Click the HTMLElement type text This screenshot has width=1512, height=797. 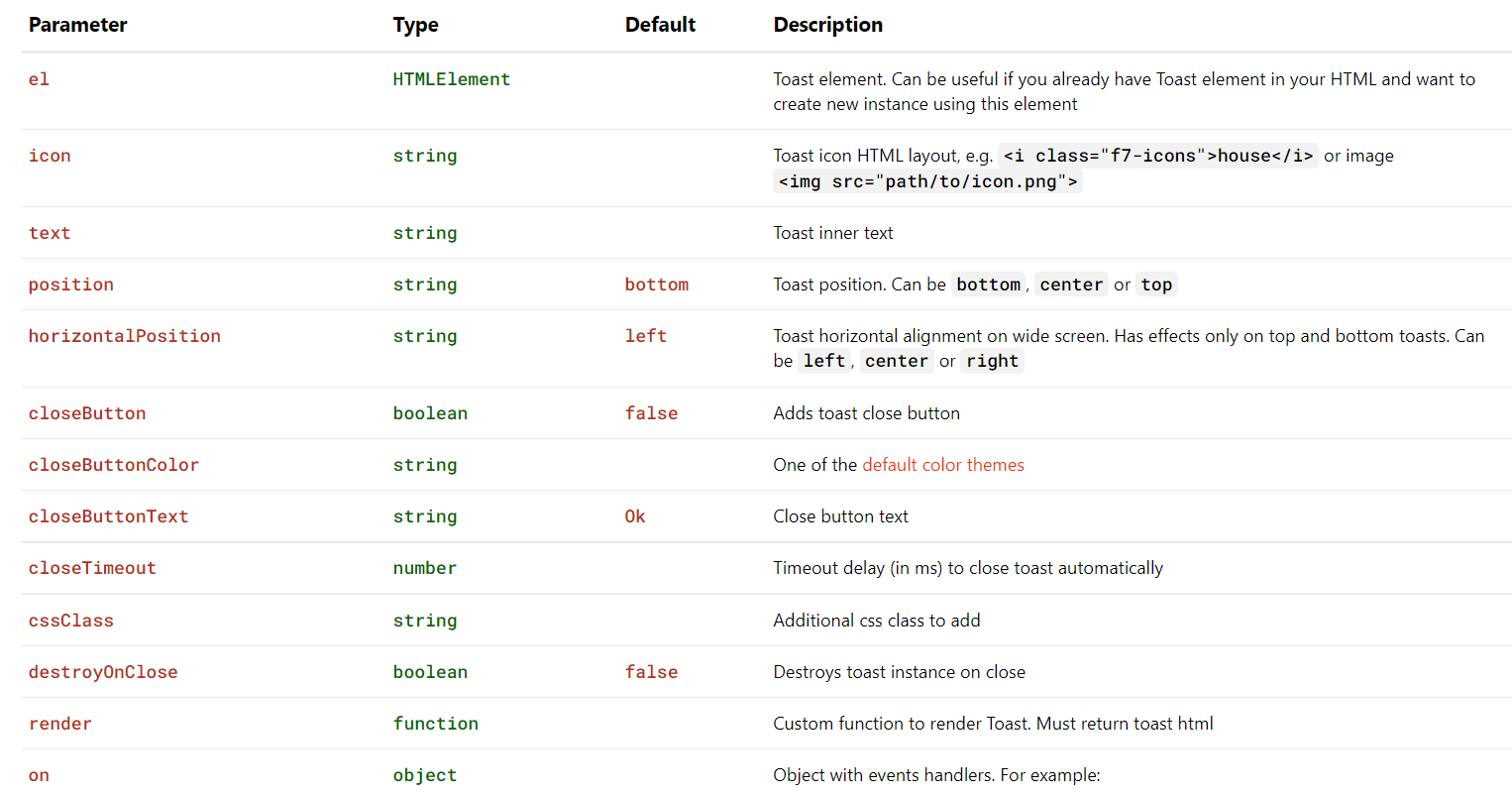(x=452, y=79)
